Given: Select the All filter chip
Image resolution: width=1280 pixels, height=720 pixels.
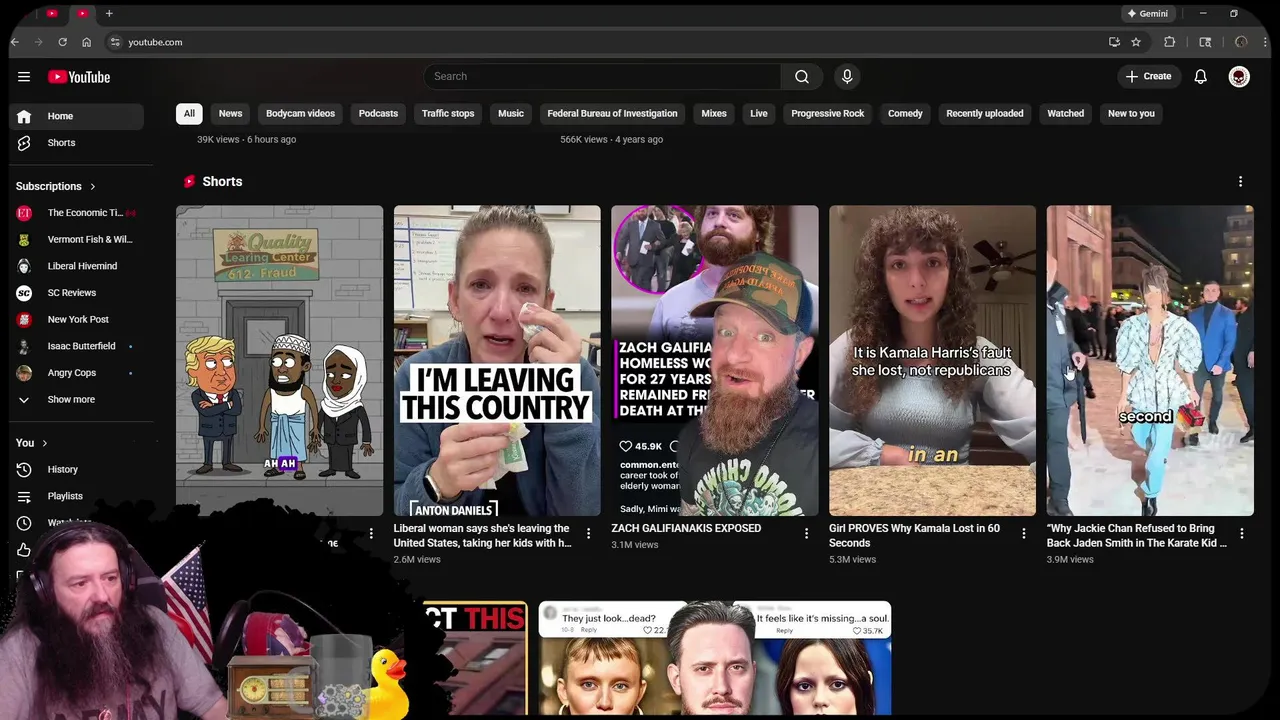Looking at the screenshot, I should (189, 114).
